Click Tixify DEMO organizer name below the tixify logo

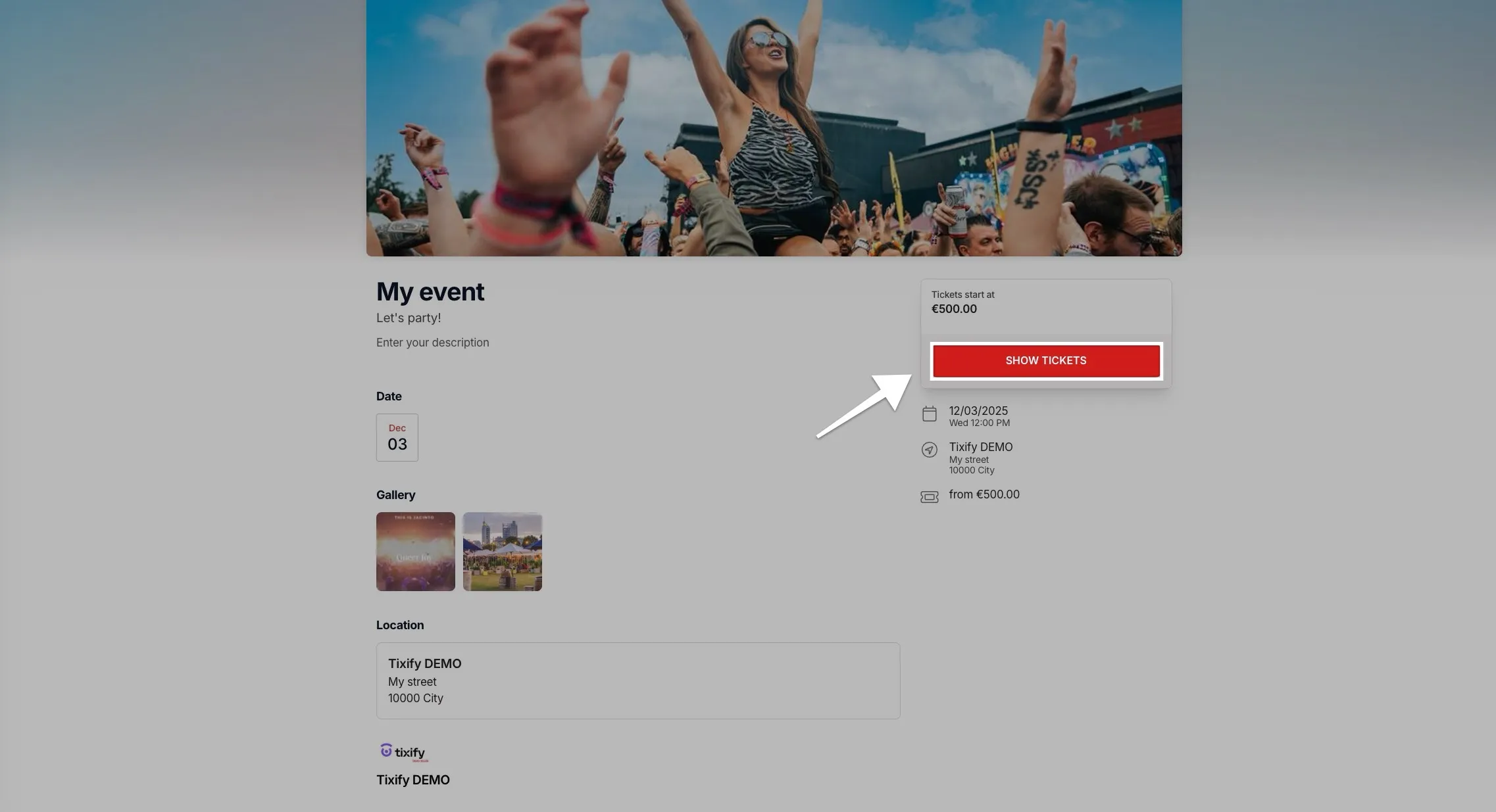click(x=413, y=780)
